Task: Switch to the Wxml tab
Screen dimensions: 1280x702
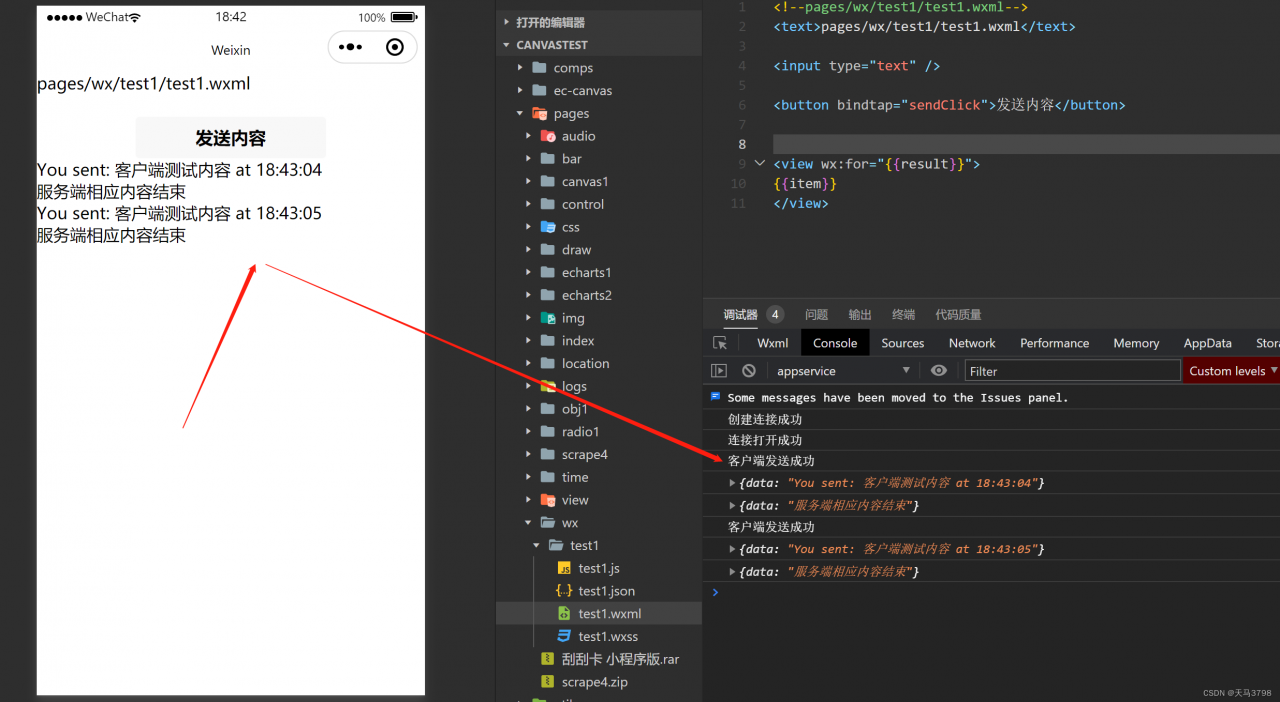Action: click(x=772, y=343)
